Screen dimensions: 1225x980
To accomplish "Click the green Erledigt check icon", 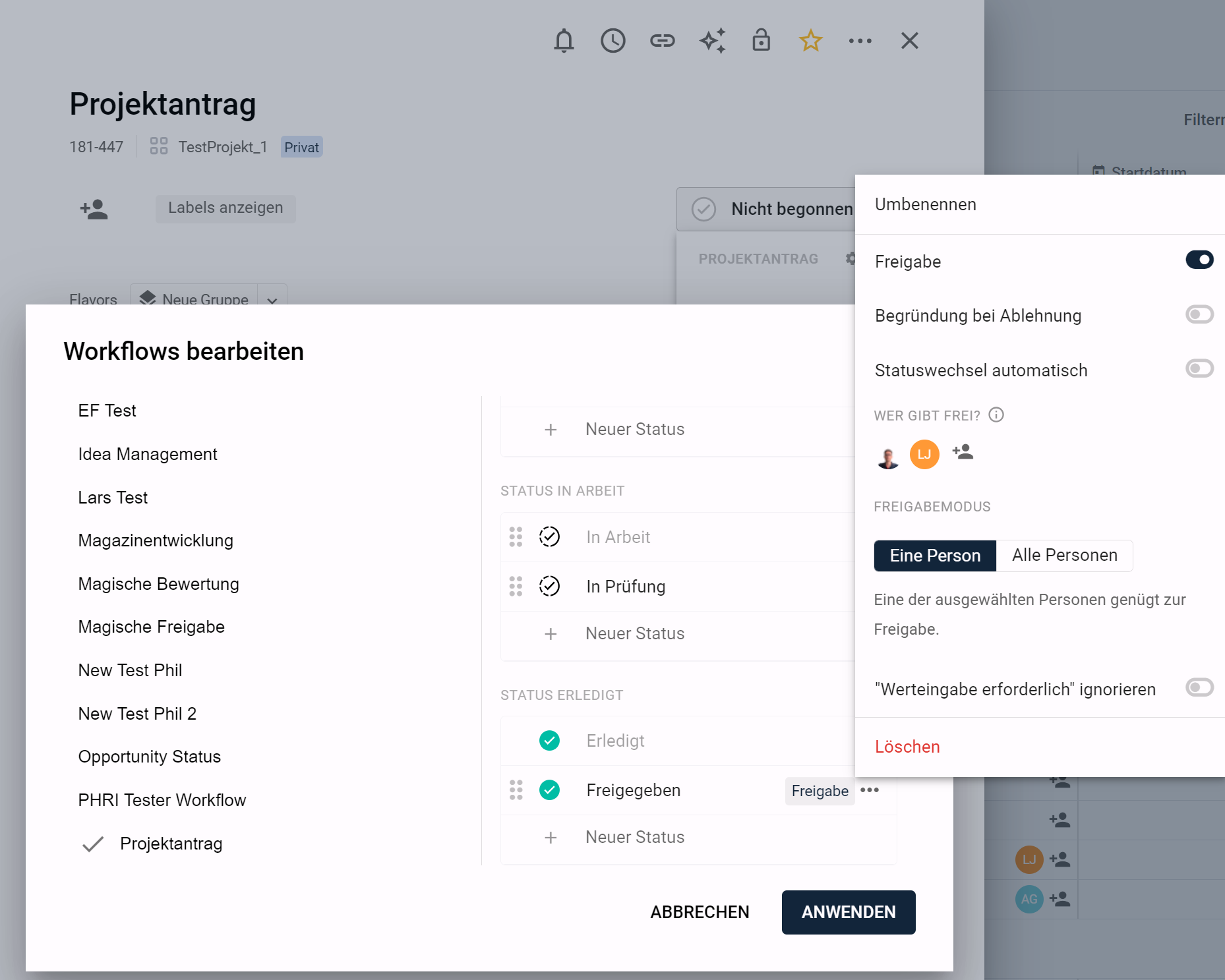I will coord(549,741).
